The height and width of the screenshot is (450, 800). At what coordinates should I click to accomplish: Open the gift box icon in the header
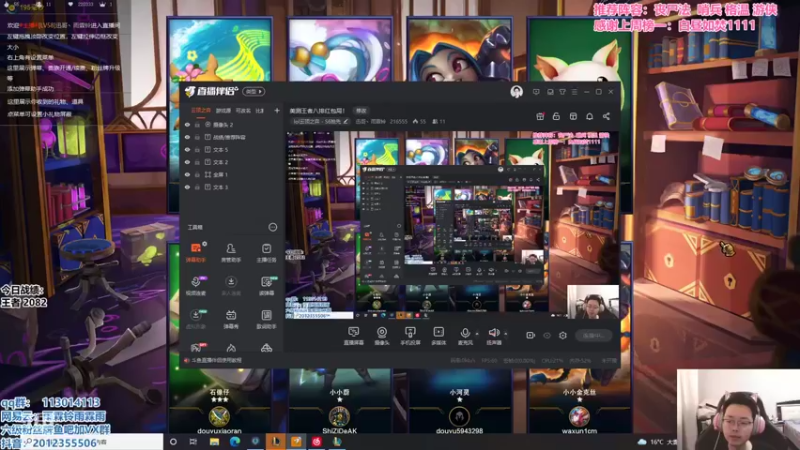[x=540, y=116]
